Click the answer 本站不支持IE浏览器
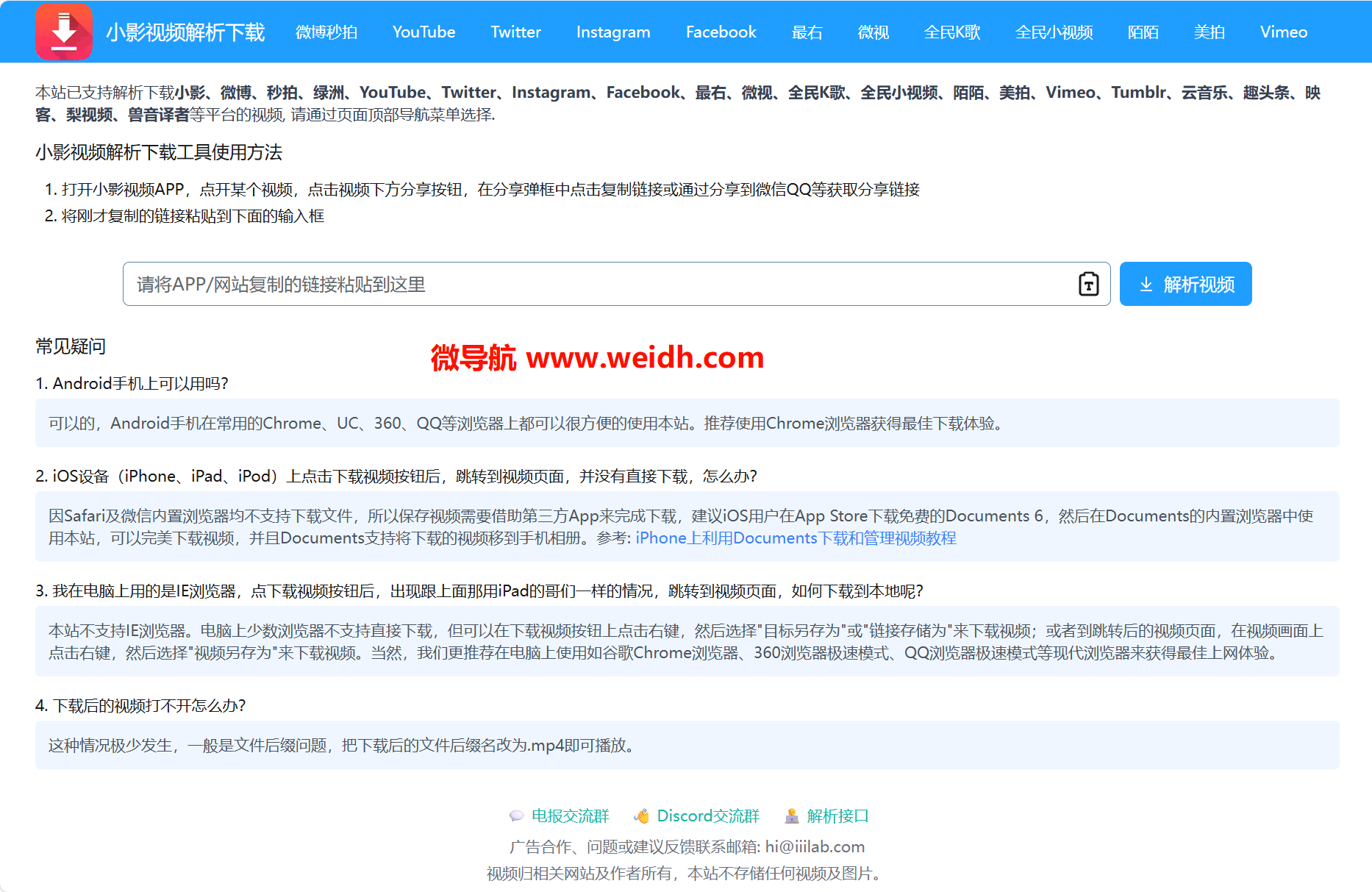Image resolution: width=1372 pixels, height=892 pixels. (x=687, y=641)
